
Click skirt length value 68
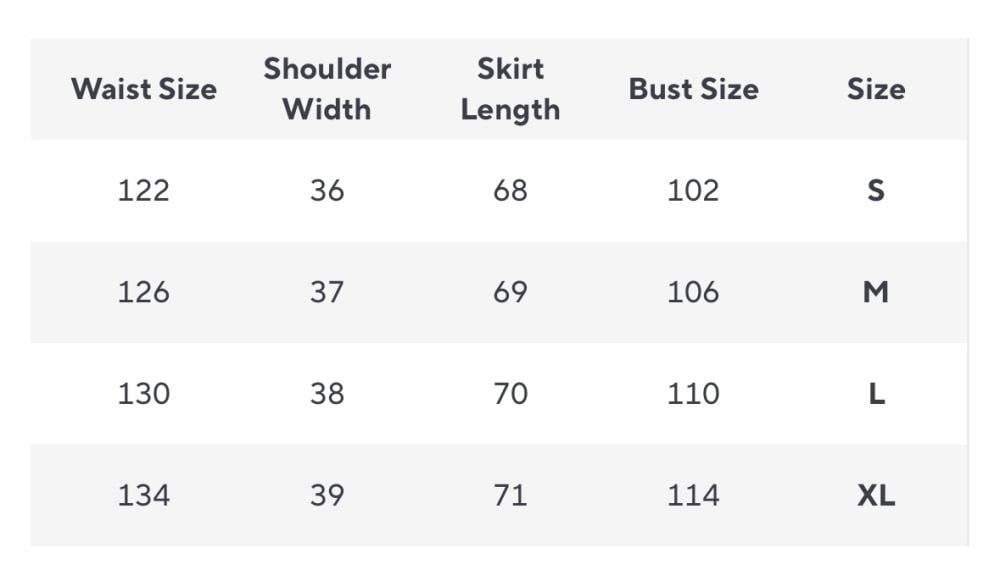tap(510, 190)
